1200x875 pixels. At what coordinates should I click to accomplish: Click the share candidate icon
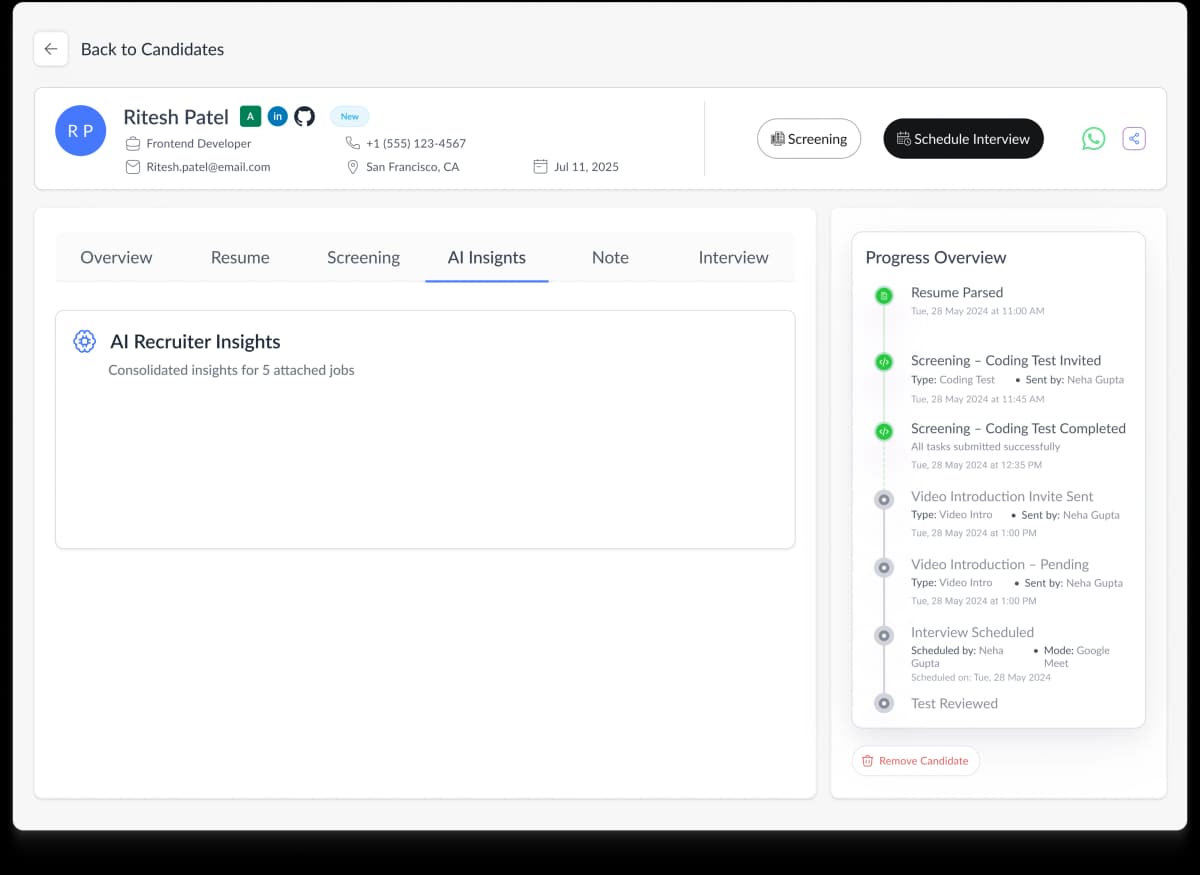point(1133,139)
